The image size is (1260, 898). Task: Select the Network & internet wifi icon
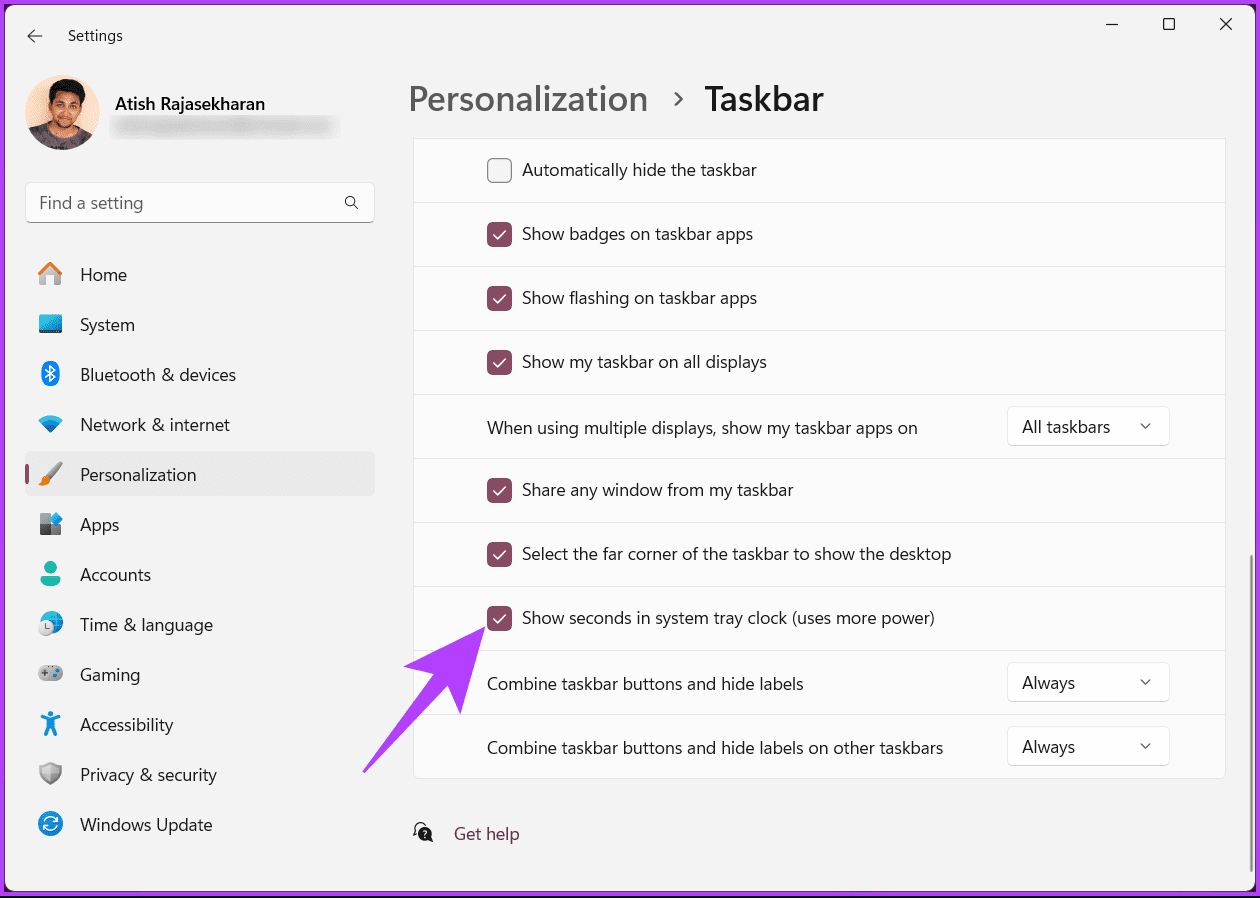tap(50, 424)
